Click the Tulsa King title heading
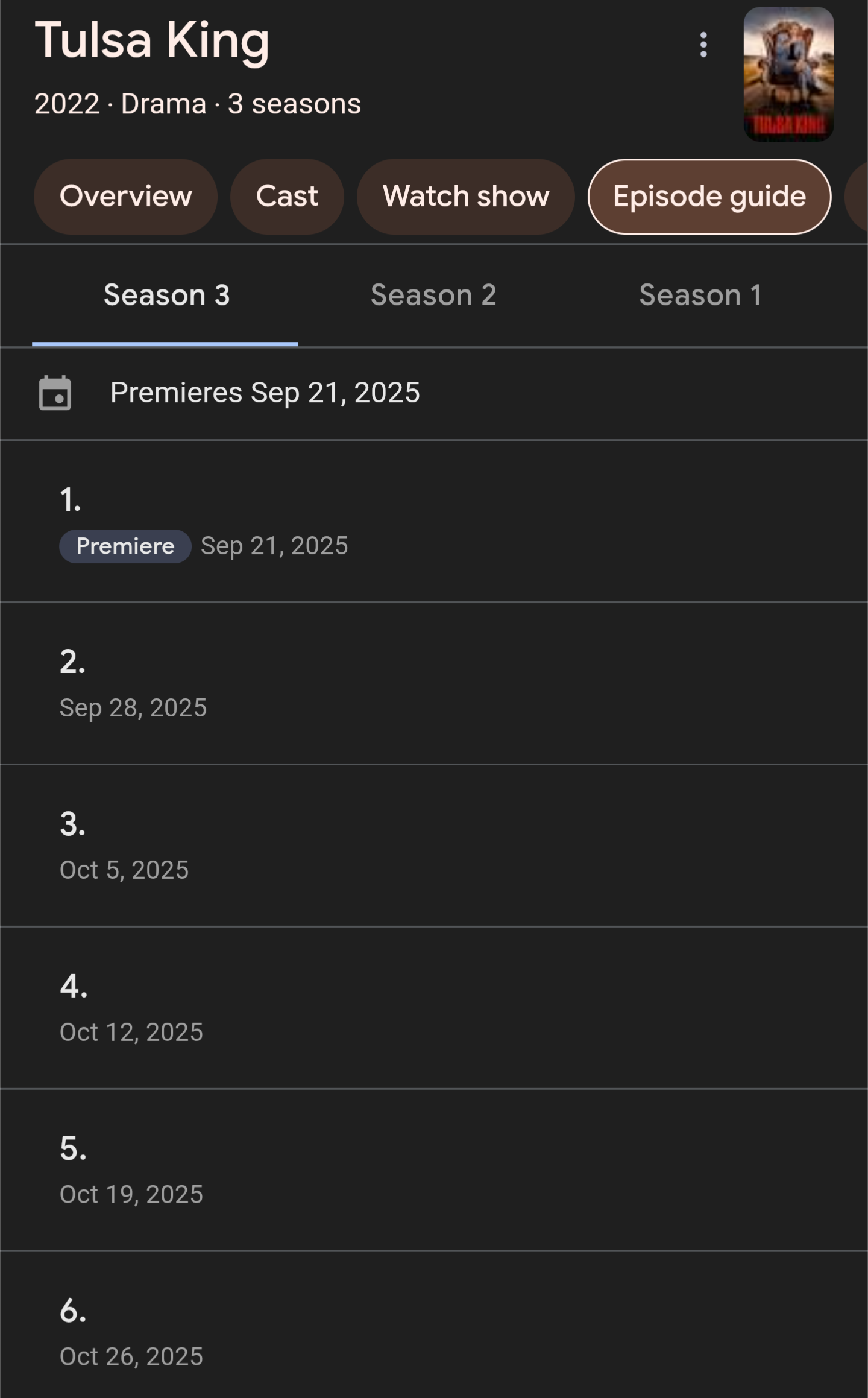Image resolution: width=868 pixels, height=1398 pixels. click(x=152, y=41)
